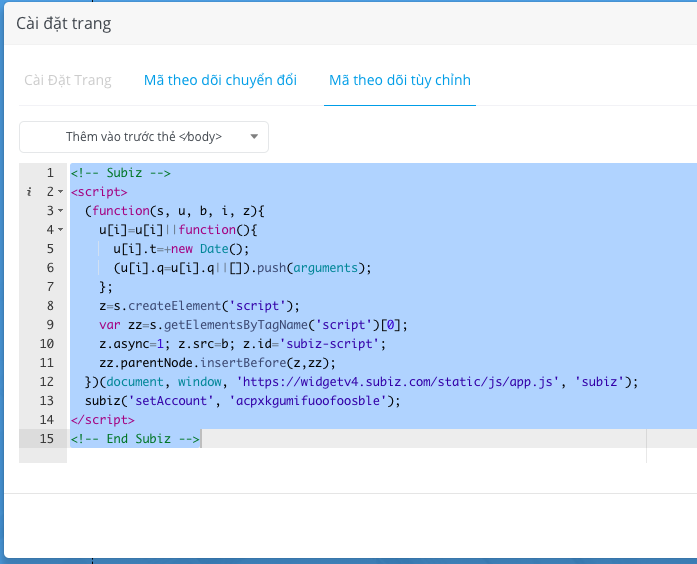Screen dimensions: 697x564
Task: Click line number 1 in the gutter
Action: (x=48, y=173)
